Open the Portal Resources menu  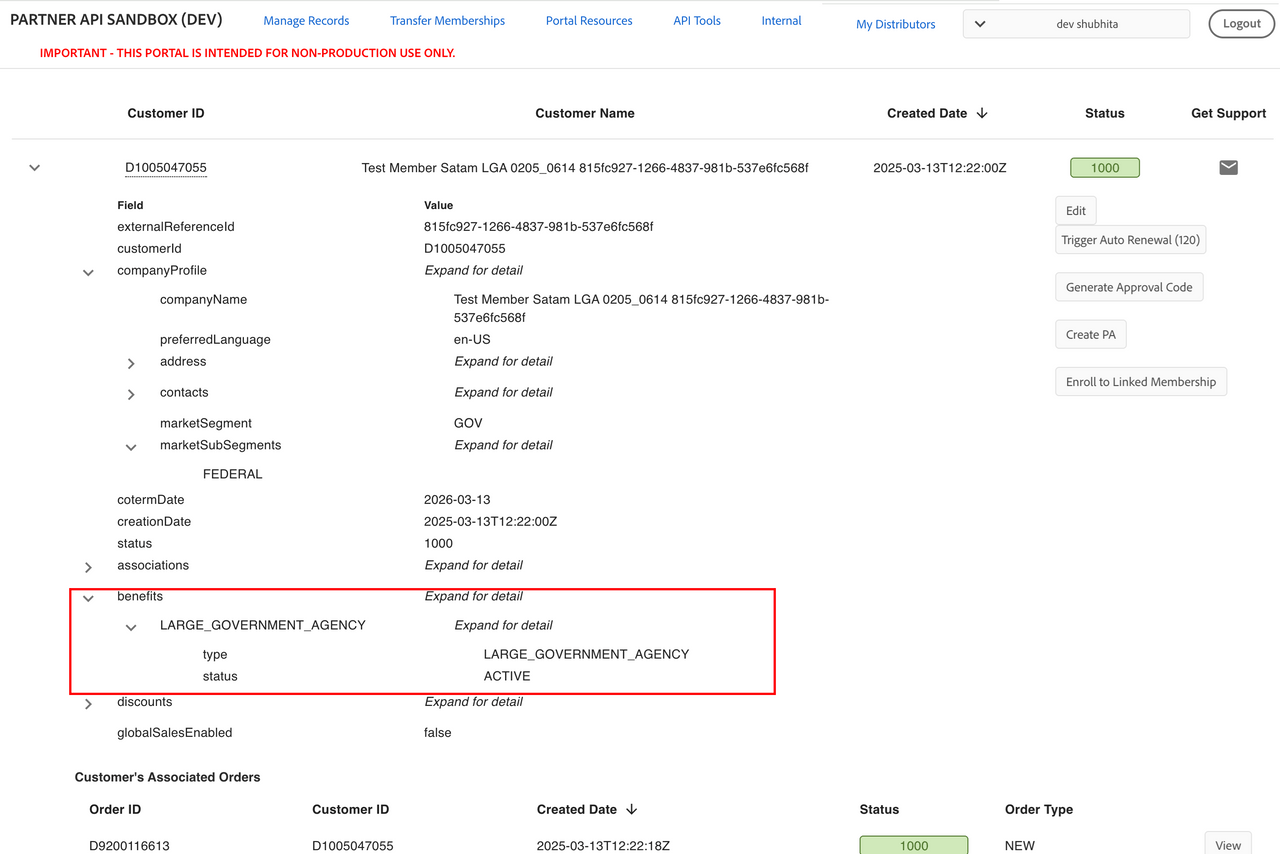pos(589,21)
